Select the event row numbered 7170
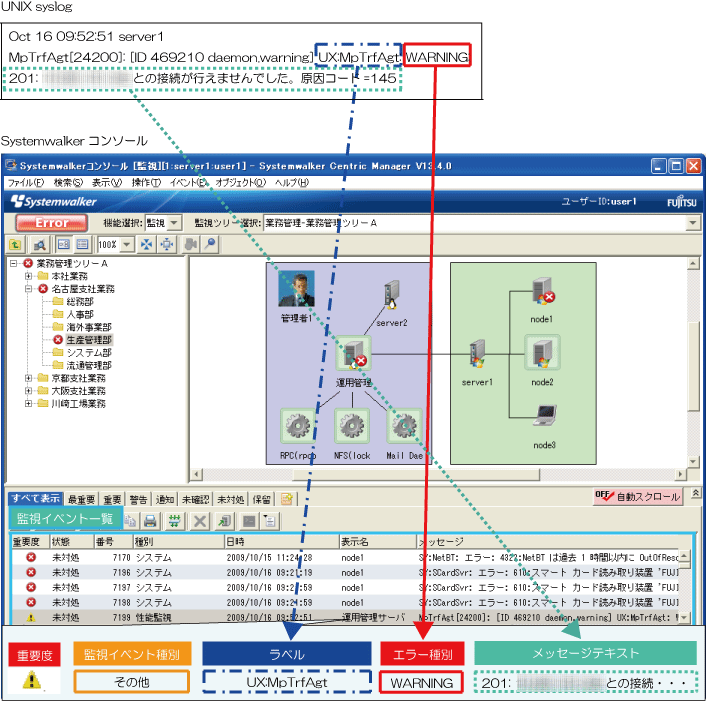 [x=345, y=557]
